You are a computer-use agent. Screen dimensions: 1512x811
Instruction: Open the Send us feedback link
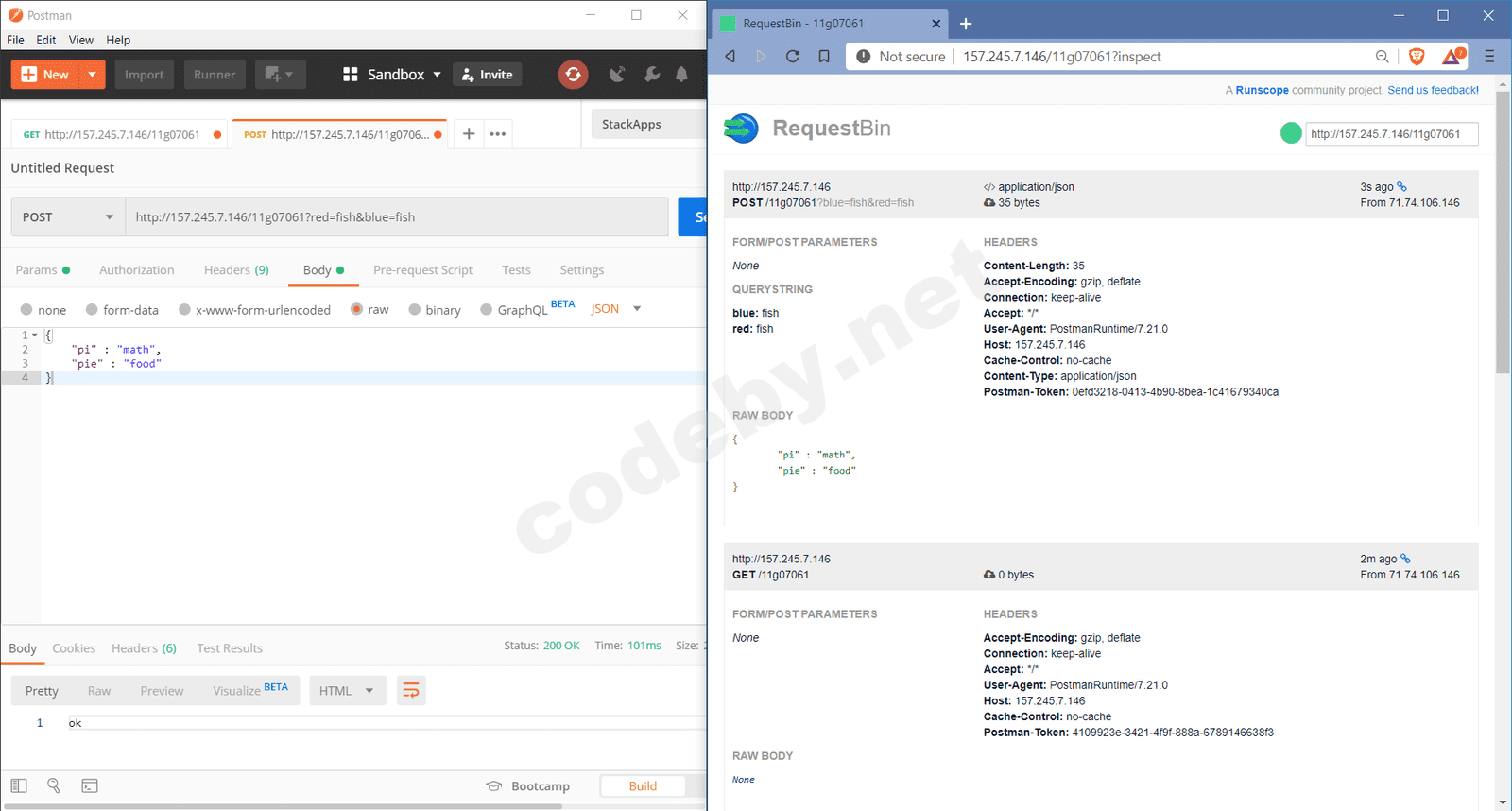tap(1433, 90)
